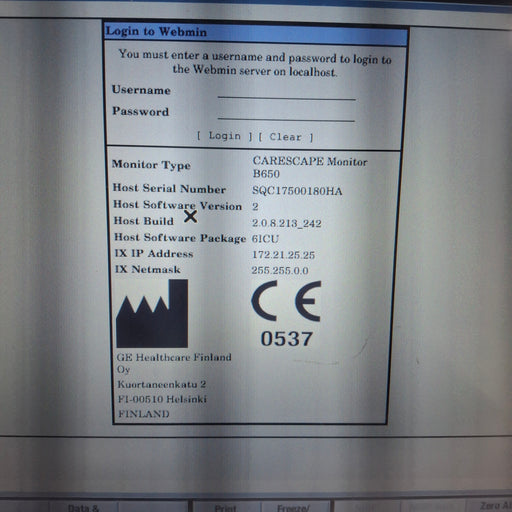Viewport: 512px width, 512px height.
Task: Click the 'FINLAND' country line
Action: (x=144, y=414)
